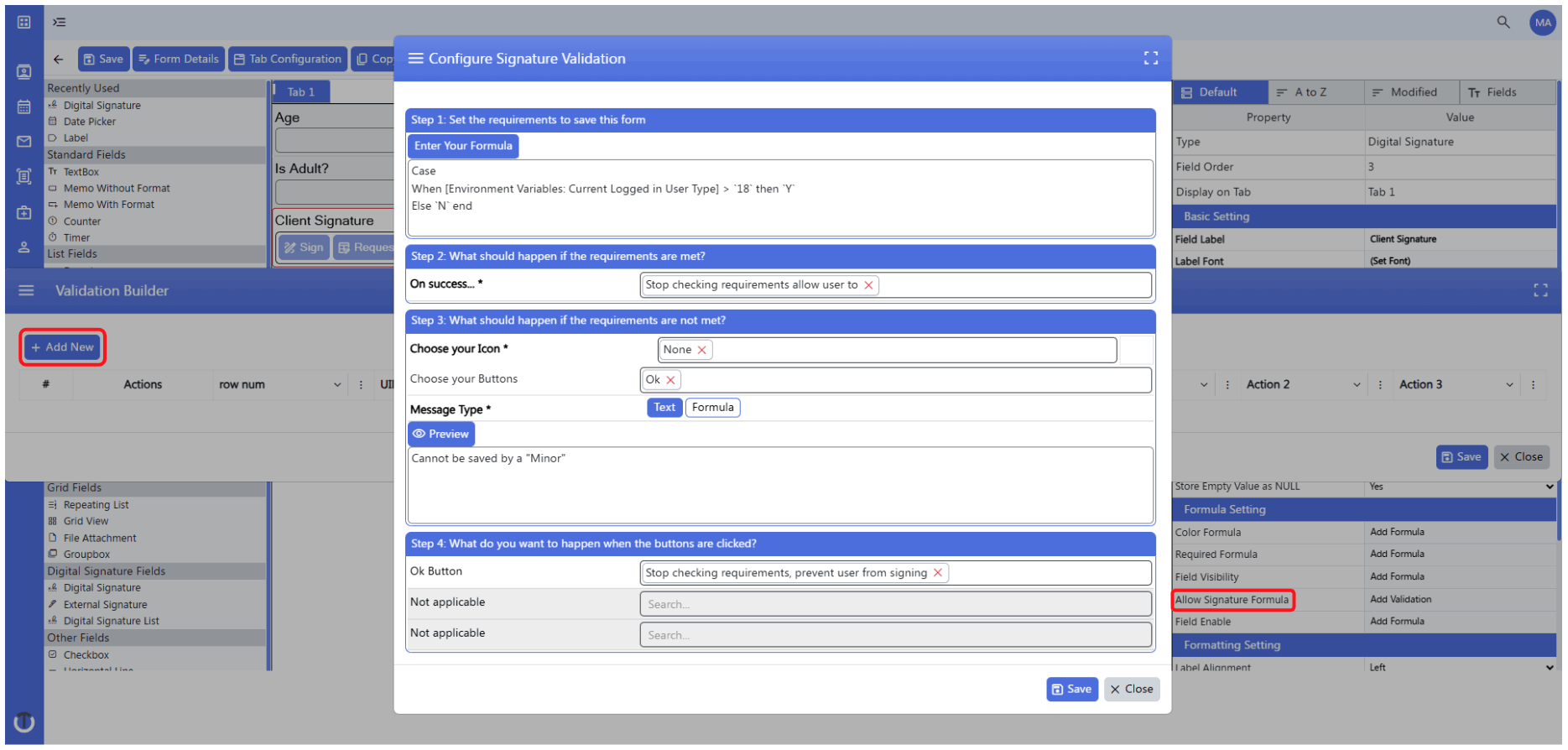The image size is (1568, 750).
Task: Select the Counter field item
Action: (81, 221)
